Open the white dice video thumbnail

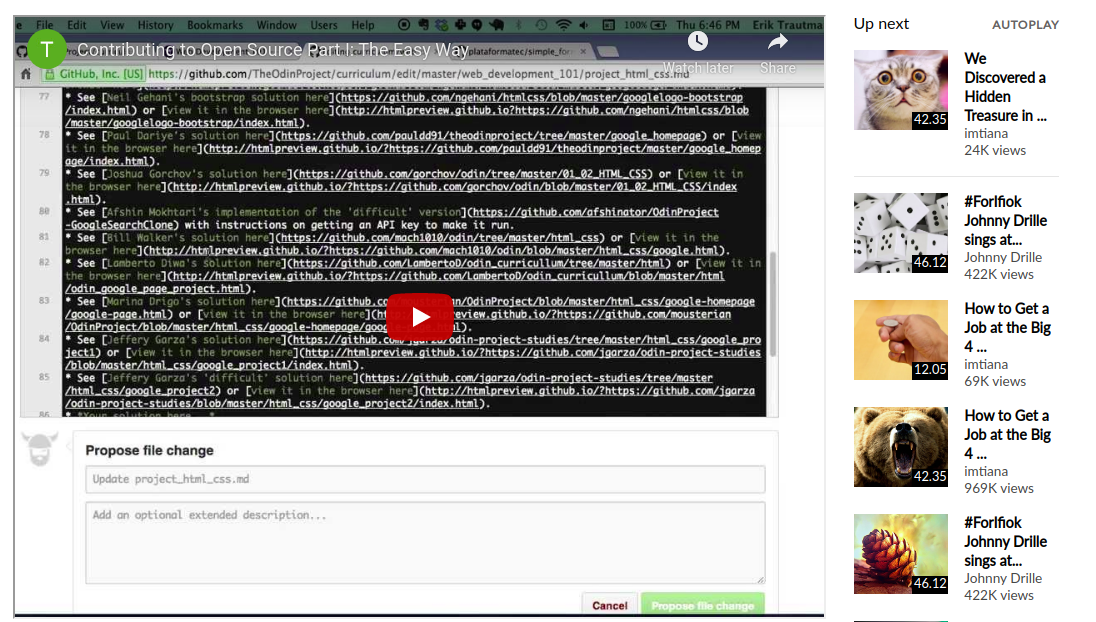click(900, 233)
